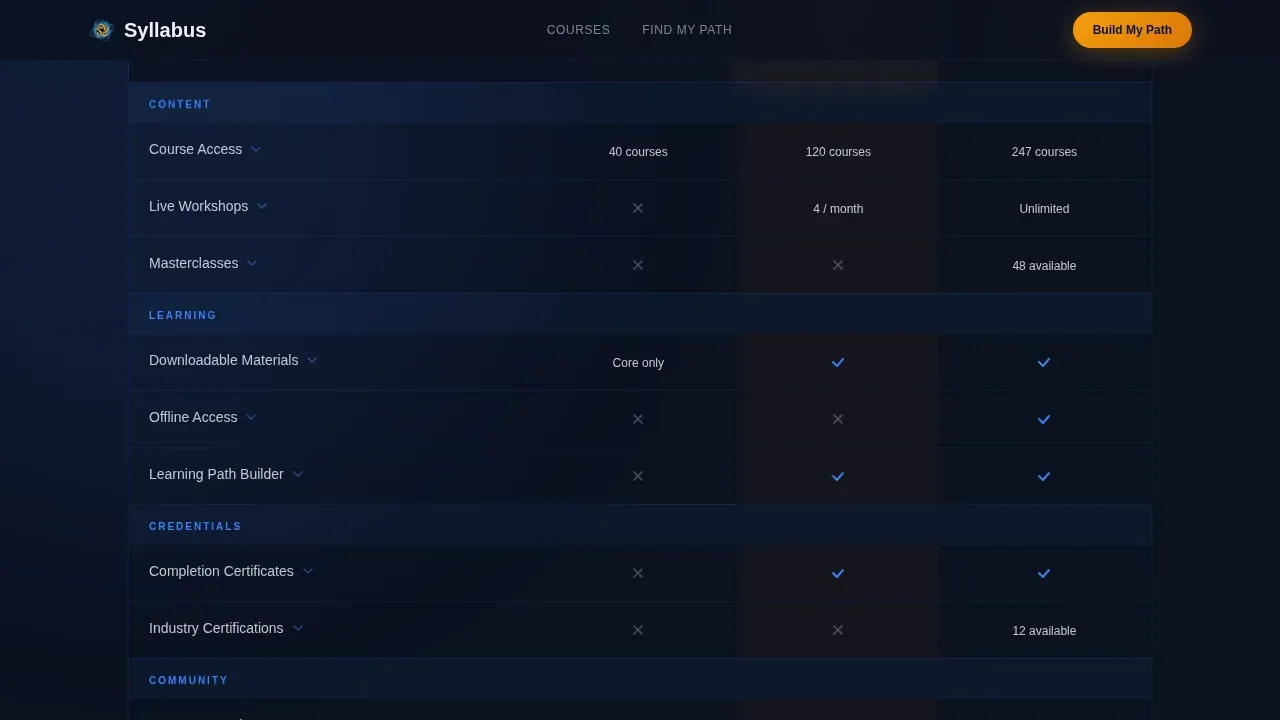Image resolution: width=1280 pixels, height=720 pixels.
Task: Click the Build My Path button
Action: click(1132, 30)
